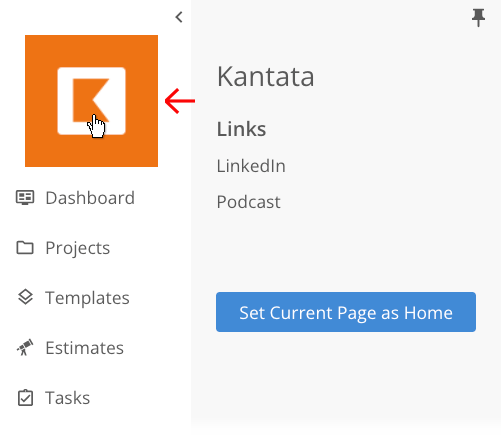Screen dimensions: 501x435
Task: Open the Estimates text label
Action: [x=85, y=348]
